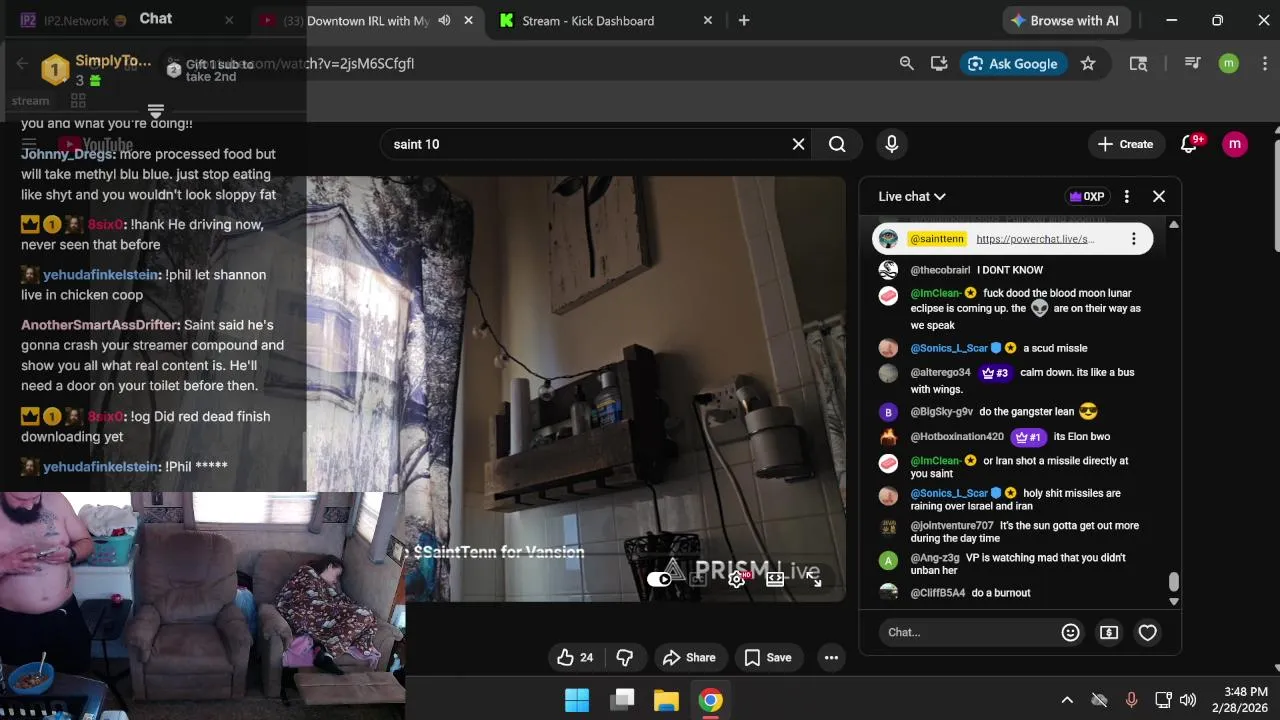Image resolution: width=1280 pixels, height=720 pixels.
Task: Open Super Chat dollar purchase icon
Action: pyautogui.click(x=1109, y=632)
